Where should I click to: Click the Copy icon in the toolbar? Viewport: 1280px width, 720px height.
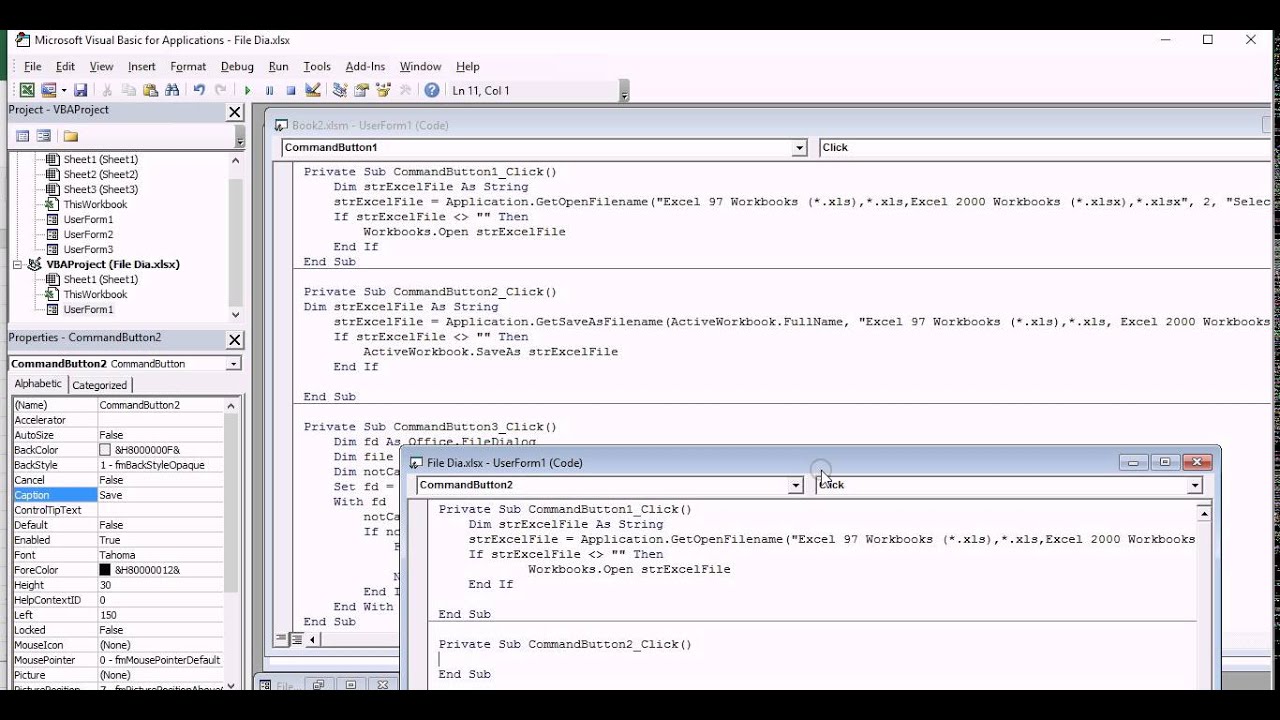click(x=129, y=90)
